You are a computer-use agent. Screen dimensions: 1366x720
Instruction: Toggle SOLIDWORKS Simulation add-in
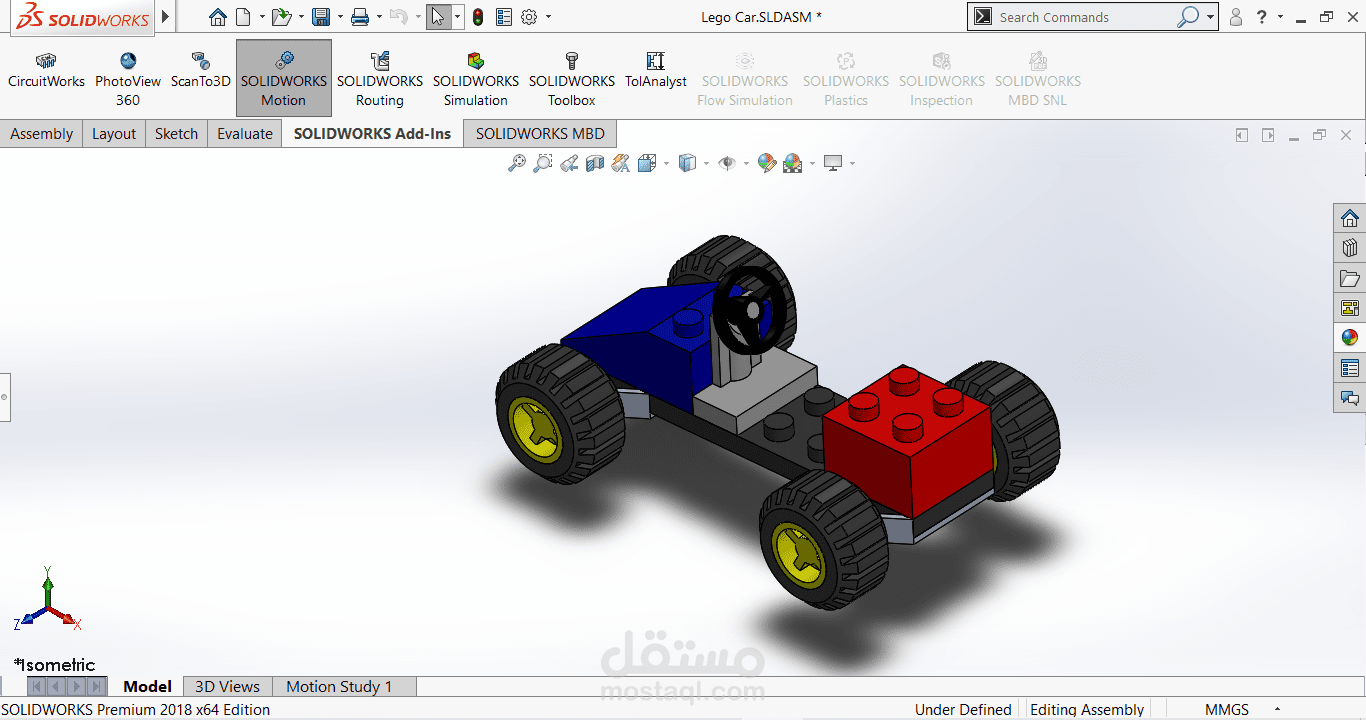[x=476, y=79]
